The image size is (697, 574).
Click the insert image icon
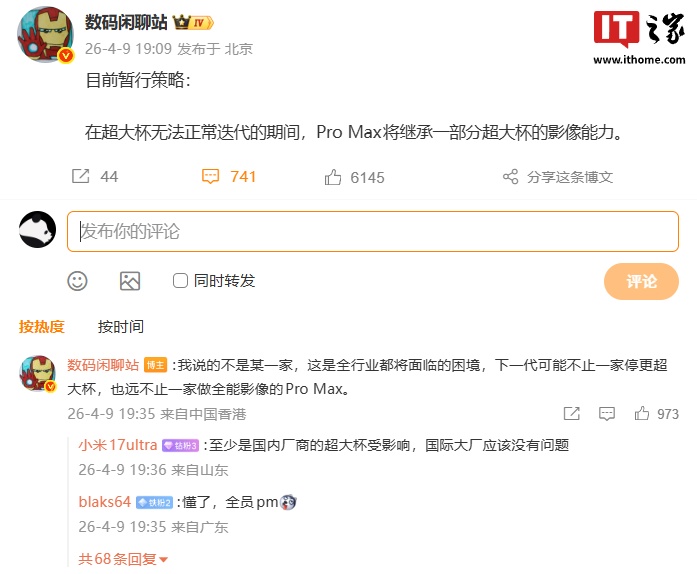click(x=130, y=281)
